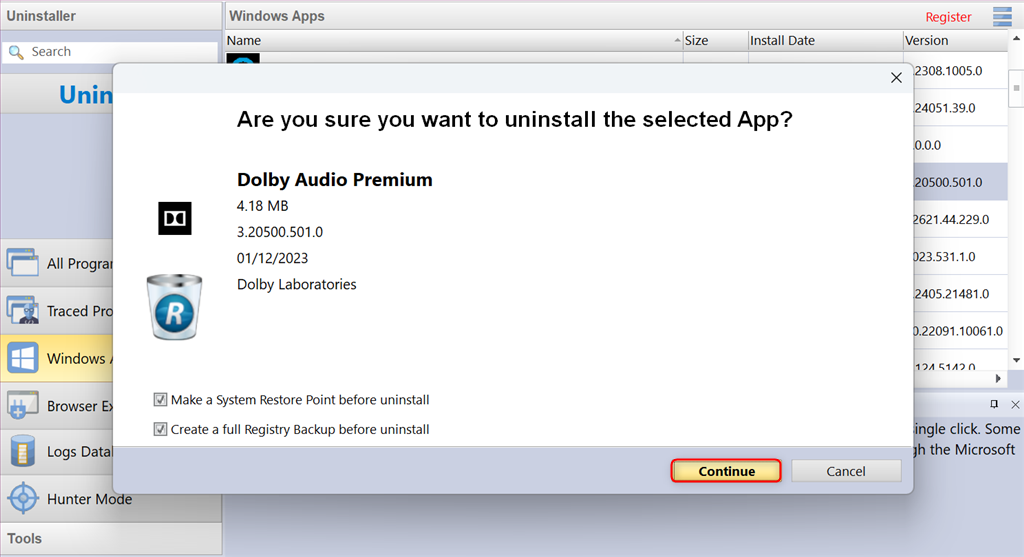1024x557 pixels.
Task: Click the Dolby Audio Premium app icon
Action: tap(174, 218)
